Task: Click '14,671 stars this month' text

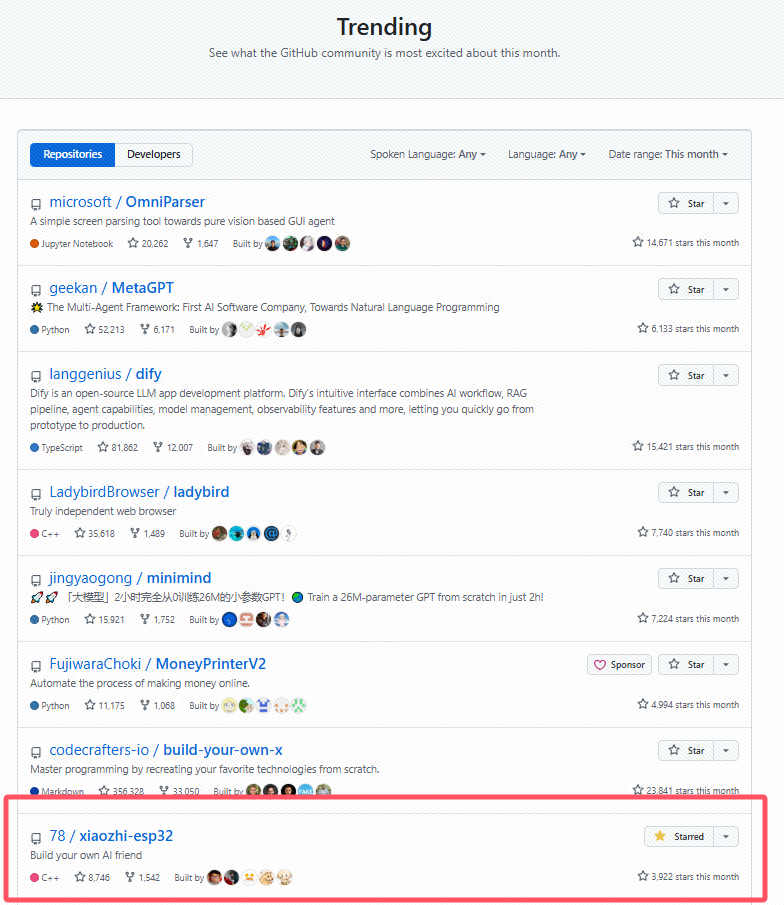Action: click(x=692, y=243)
